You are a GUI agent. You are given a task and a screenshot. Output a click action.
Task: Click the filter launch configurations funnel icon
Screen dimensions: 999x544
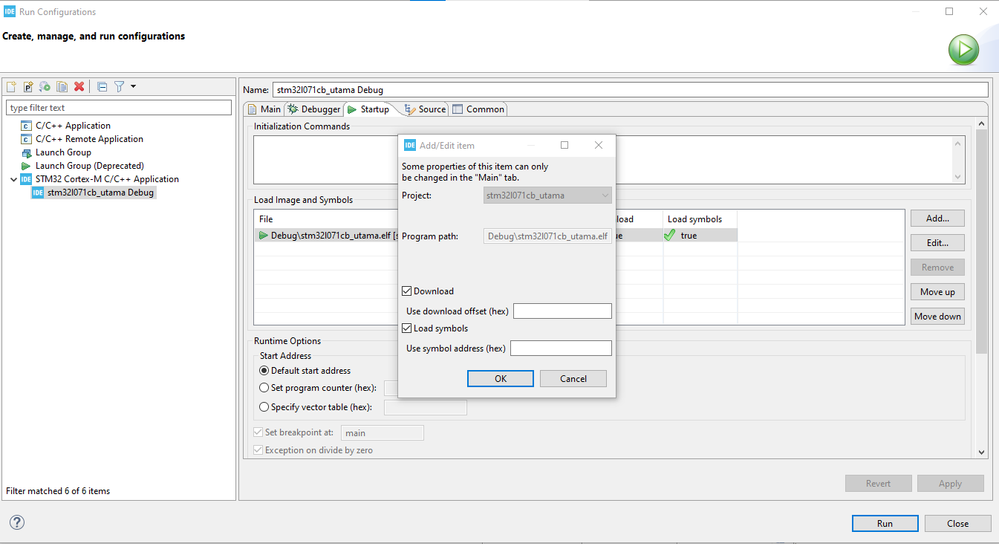pyautogui.click(x=119, y=87)
